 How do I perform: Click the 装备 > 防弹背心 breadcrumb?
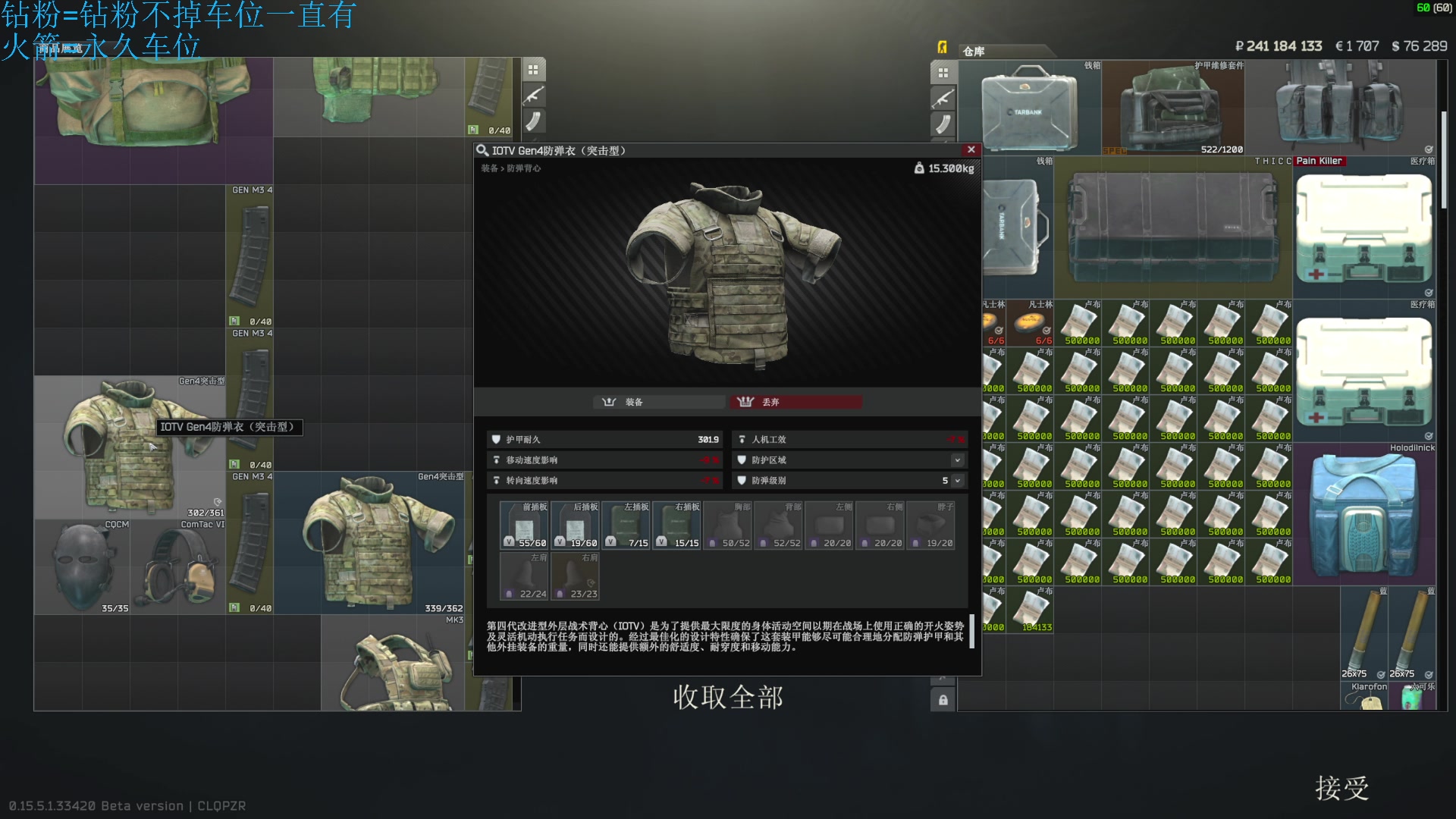(510, 168)
